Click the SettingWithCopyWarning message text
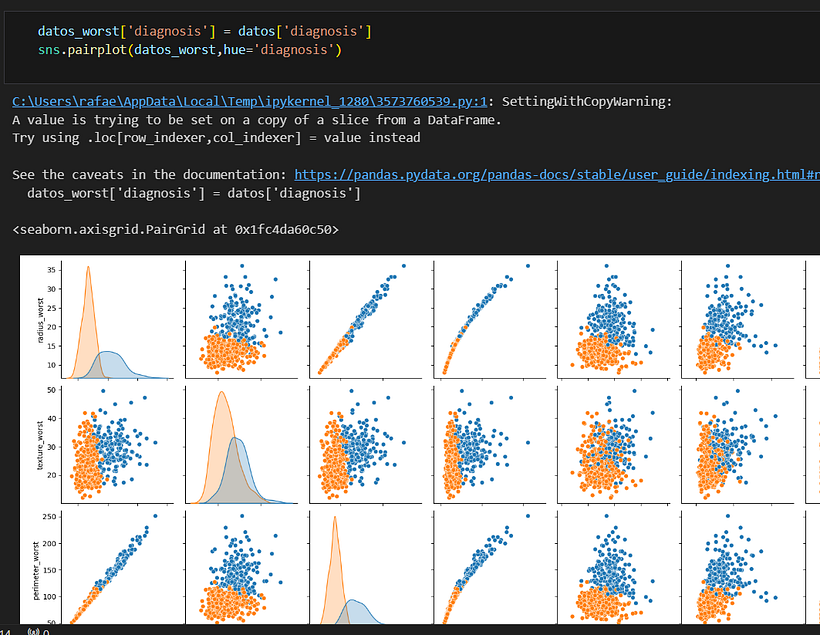 point(587,101)
